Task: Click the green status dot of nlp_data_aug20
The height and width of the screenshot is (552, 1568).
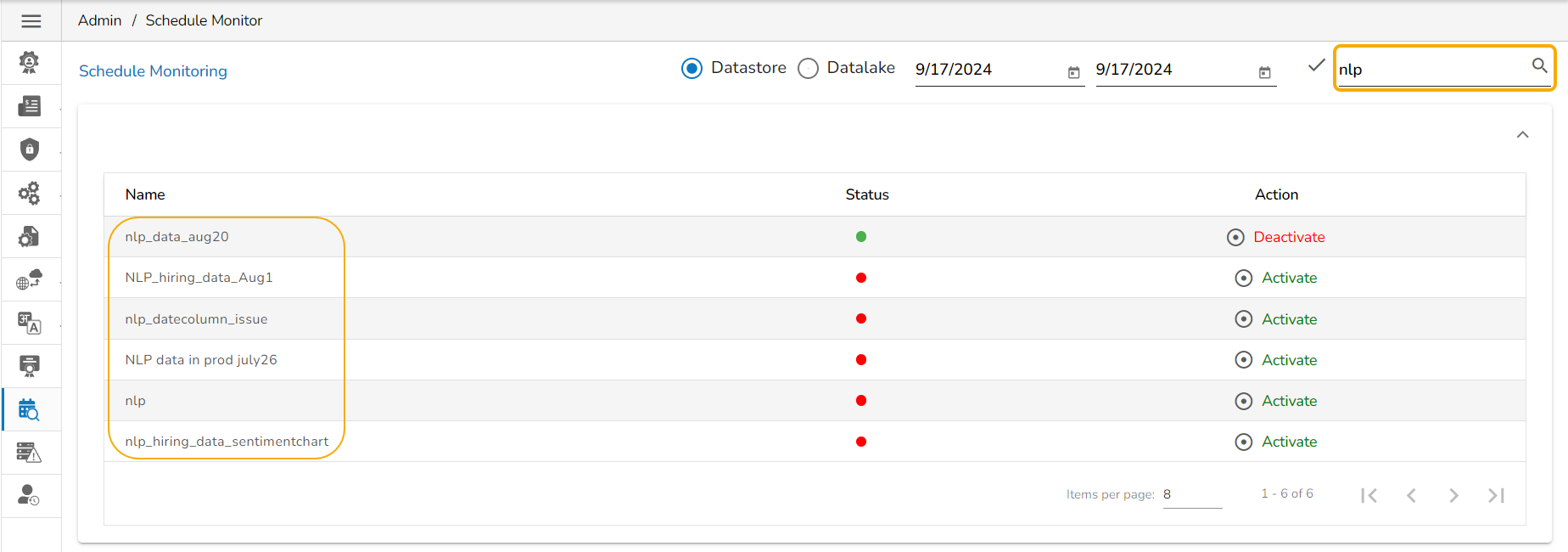Action: point(861,237)
